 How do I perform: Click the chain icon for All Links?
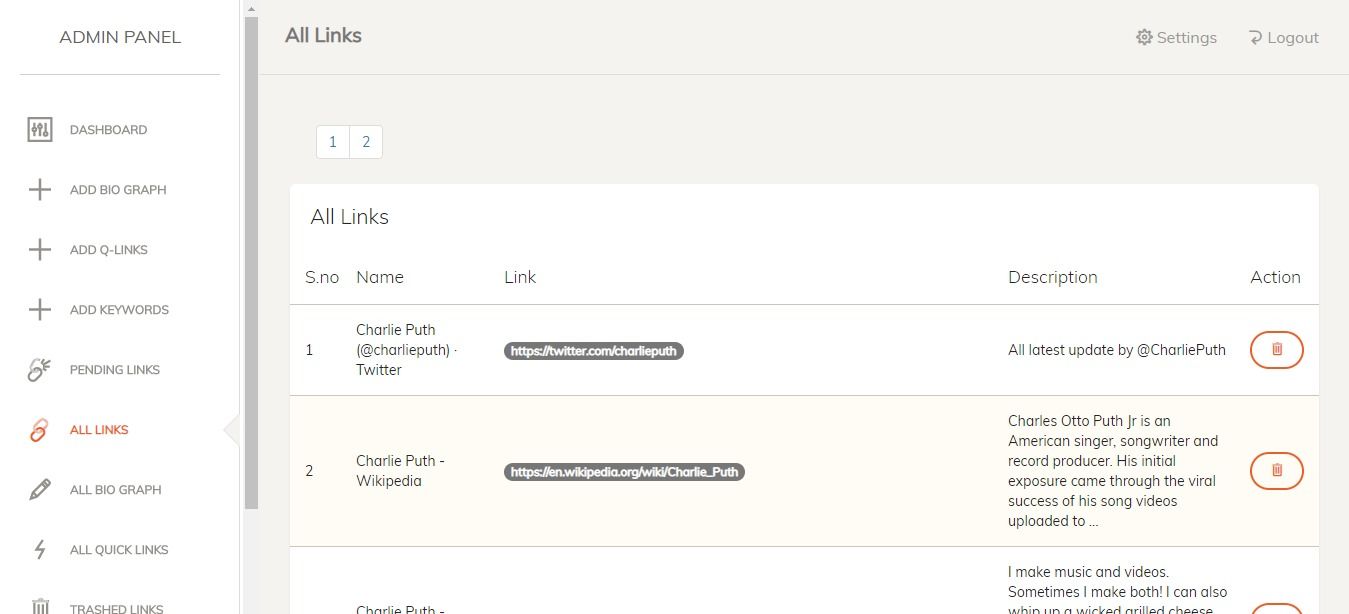(x=39, y=430)
